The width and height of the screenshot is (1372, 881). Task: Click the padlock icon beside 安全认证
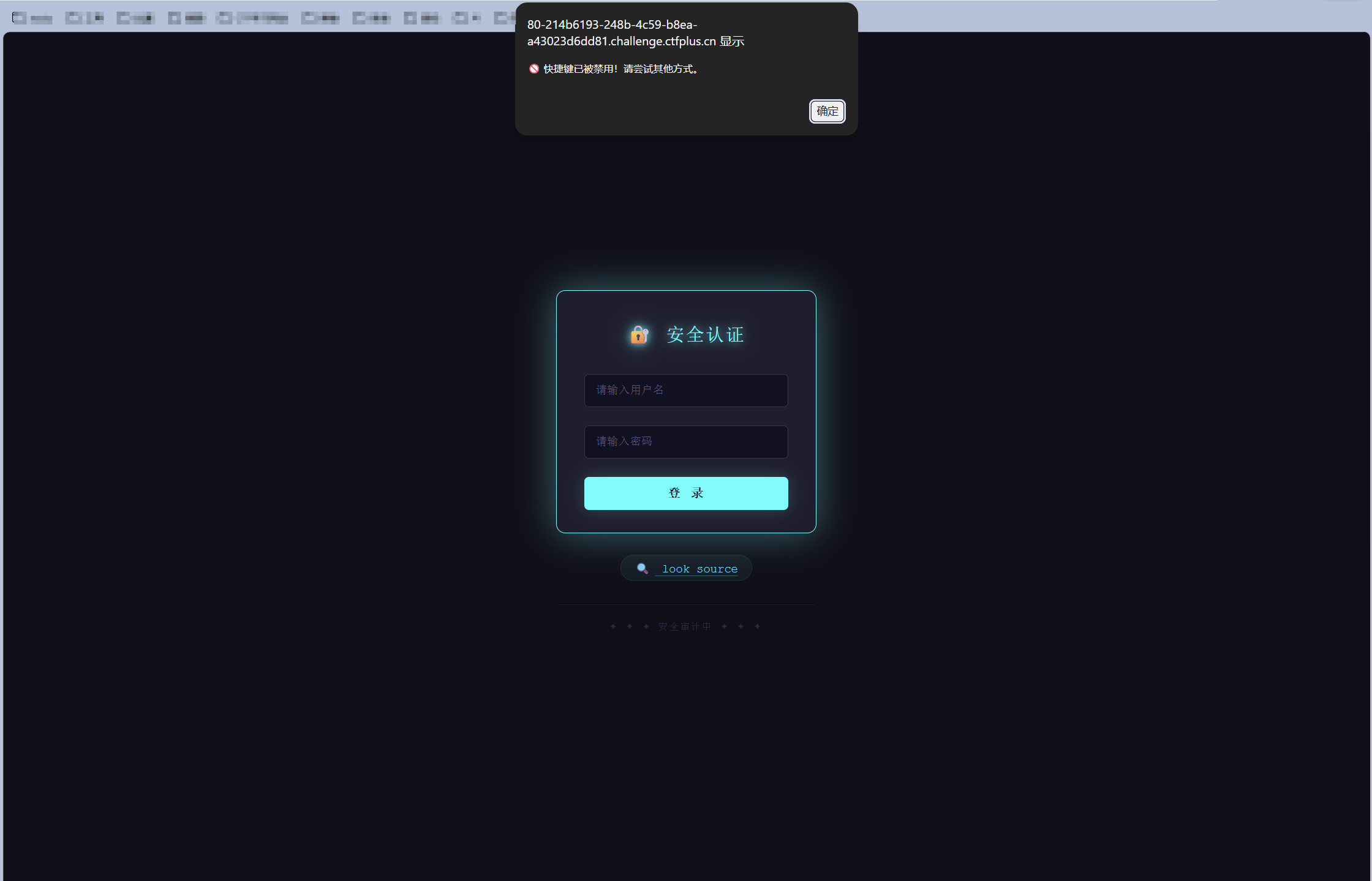pyautogui.click(x=639, y=335)
